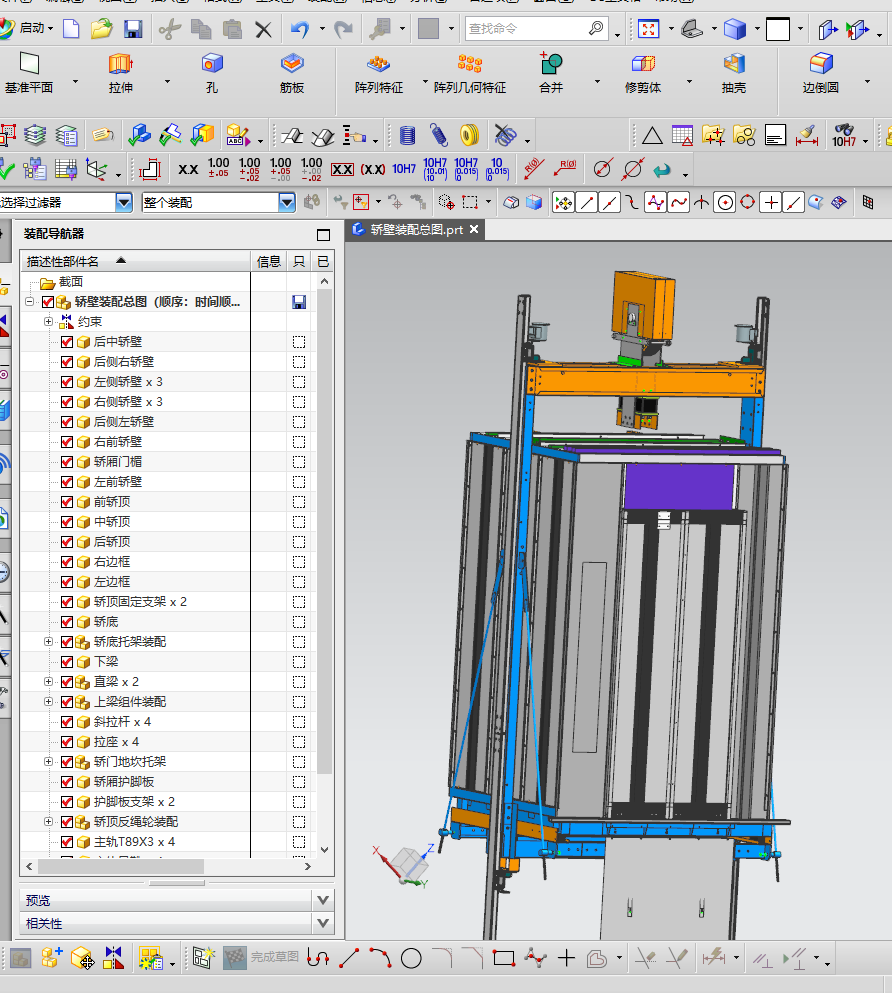Toggle visibility checkbox for 轿厢门楣

[x=67, y=462]
